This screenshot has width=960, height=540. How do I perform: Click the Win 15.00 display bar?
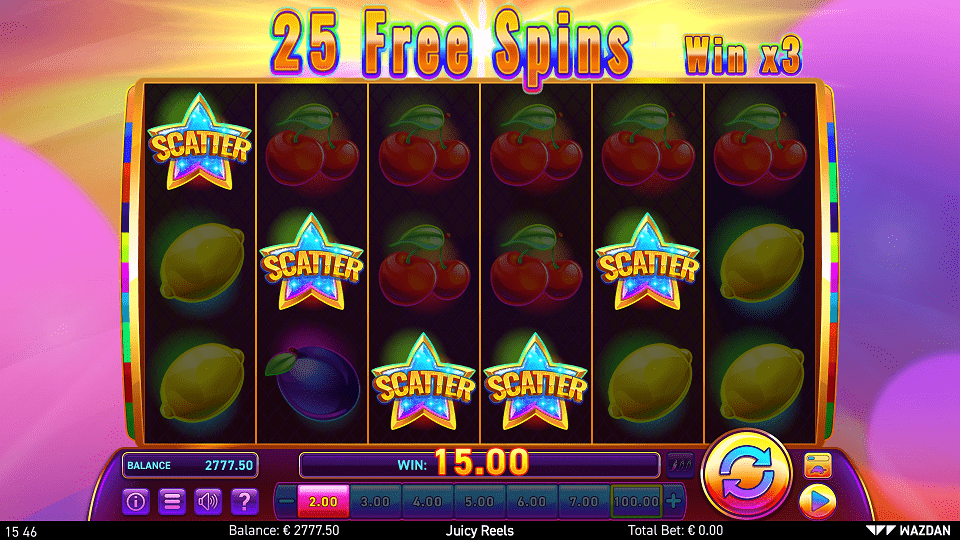479,464
